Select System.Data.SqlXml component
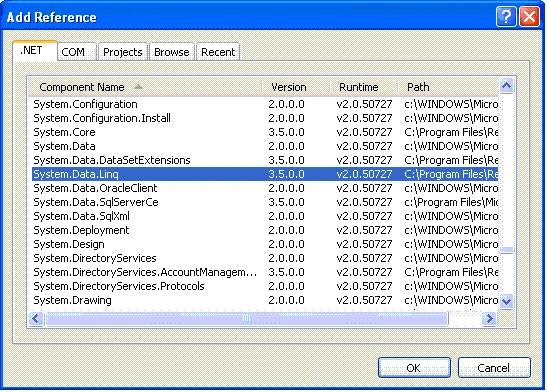The height and width of the screenshot is (392, 547). [x=265, y=216]
